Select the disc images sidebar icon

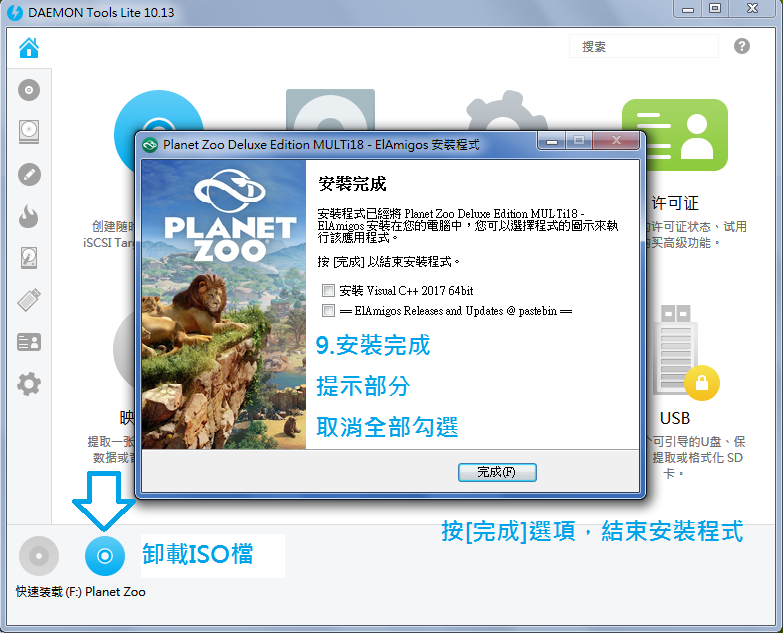coord(29,90)
